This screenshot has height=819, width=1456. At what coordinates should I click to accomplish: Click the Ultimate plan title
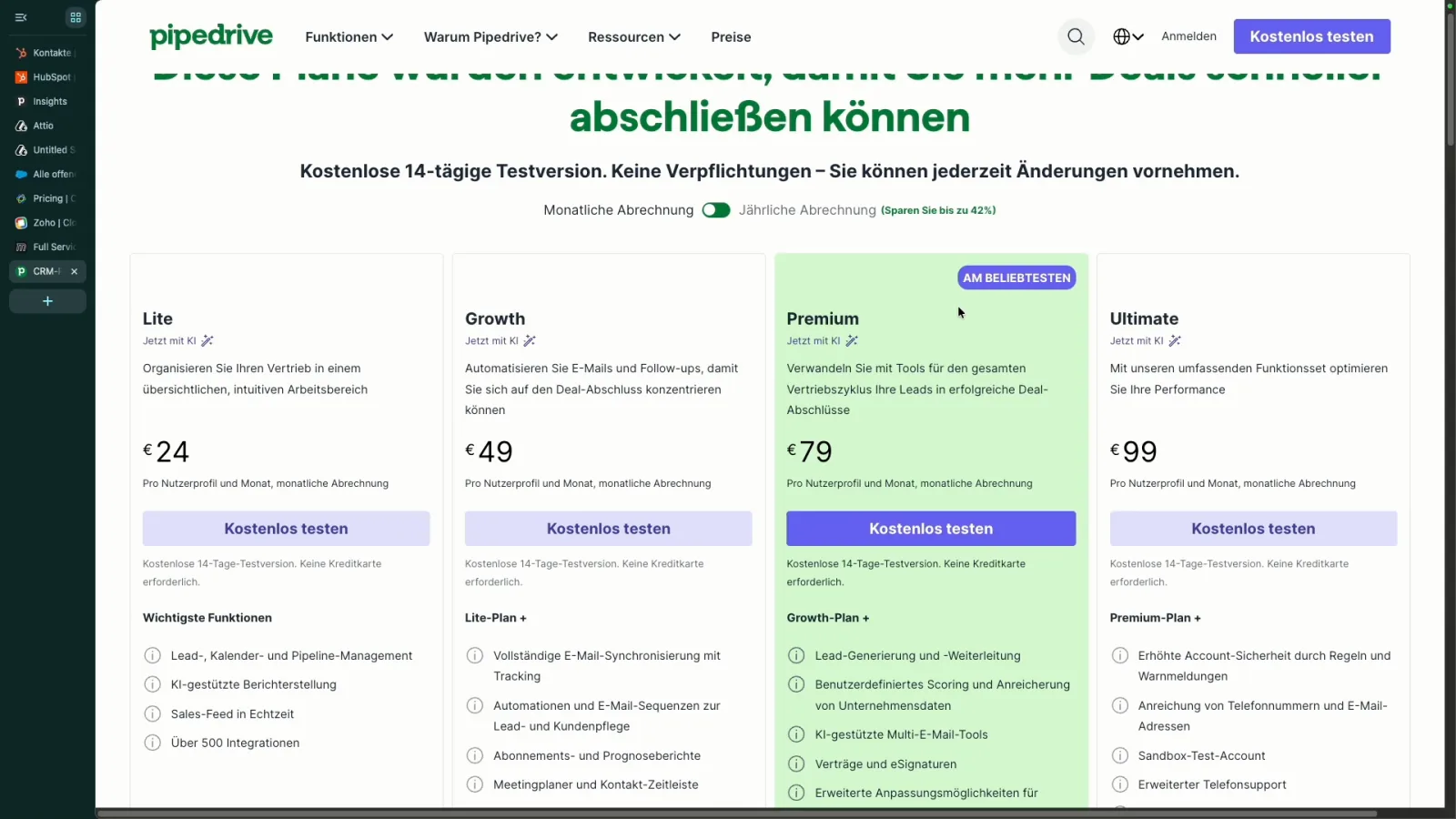pos(1144,318)
